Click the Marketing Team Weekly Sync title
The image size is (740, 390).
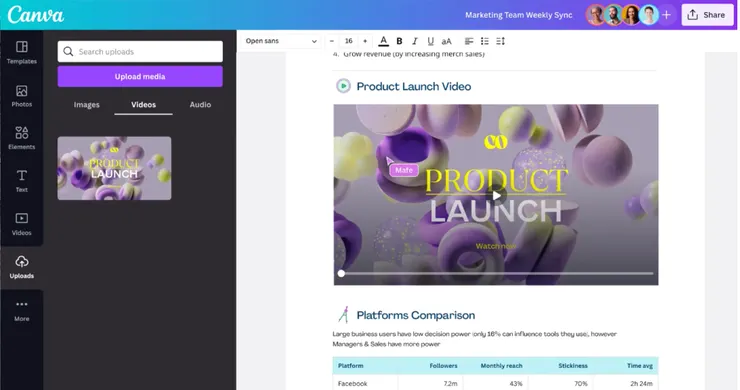[x=519, y=15]
